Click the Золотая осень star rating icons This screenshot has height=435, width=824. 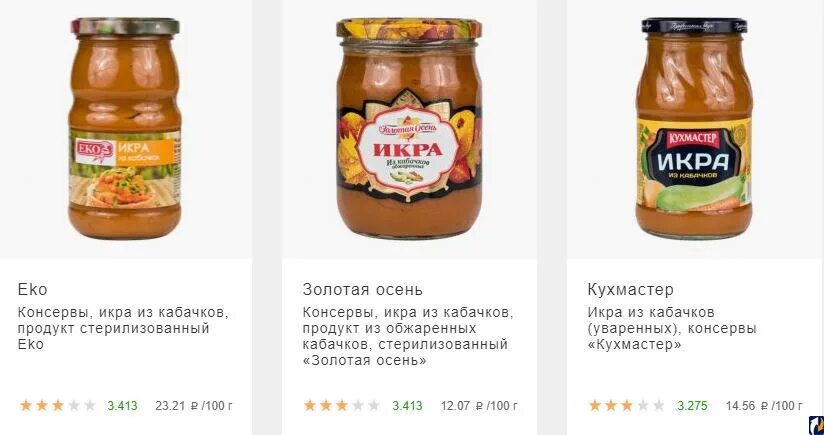point(342,406)
